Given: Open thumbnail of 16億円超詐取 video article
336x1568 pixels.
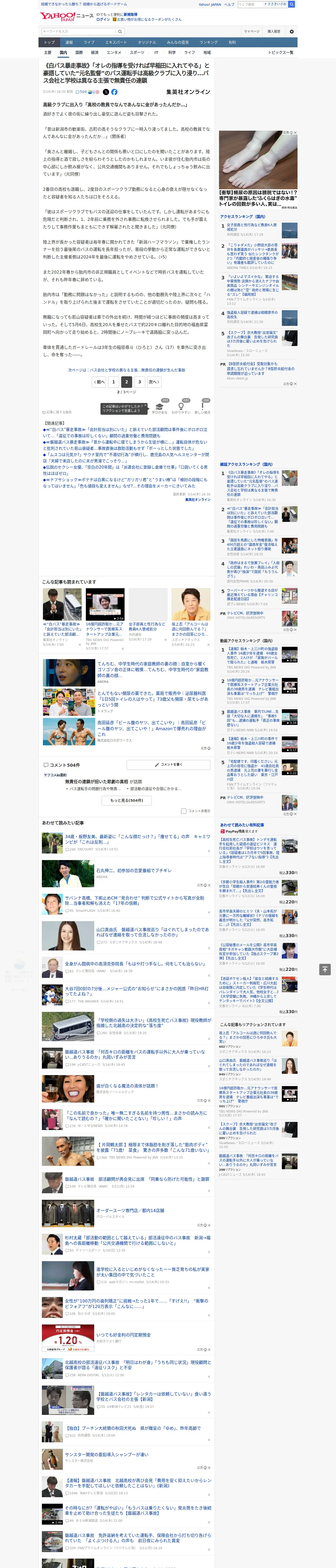Looking at the screenshot, I should pos(105,604).
